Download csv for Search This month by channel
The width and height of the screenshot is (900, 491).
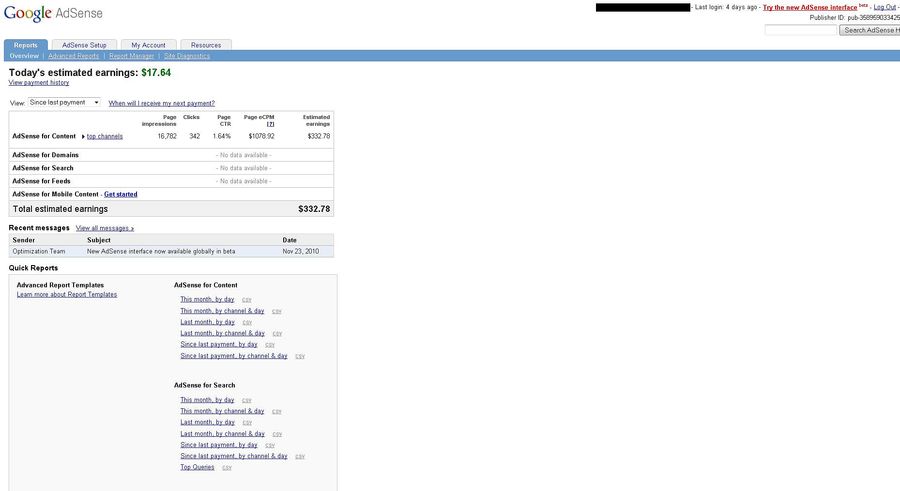[x=277, y=411]
